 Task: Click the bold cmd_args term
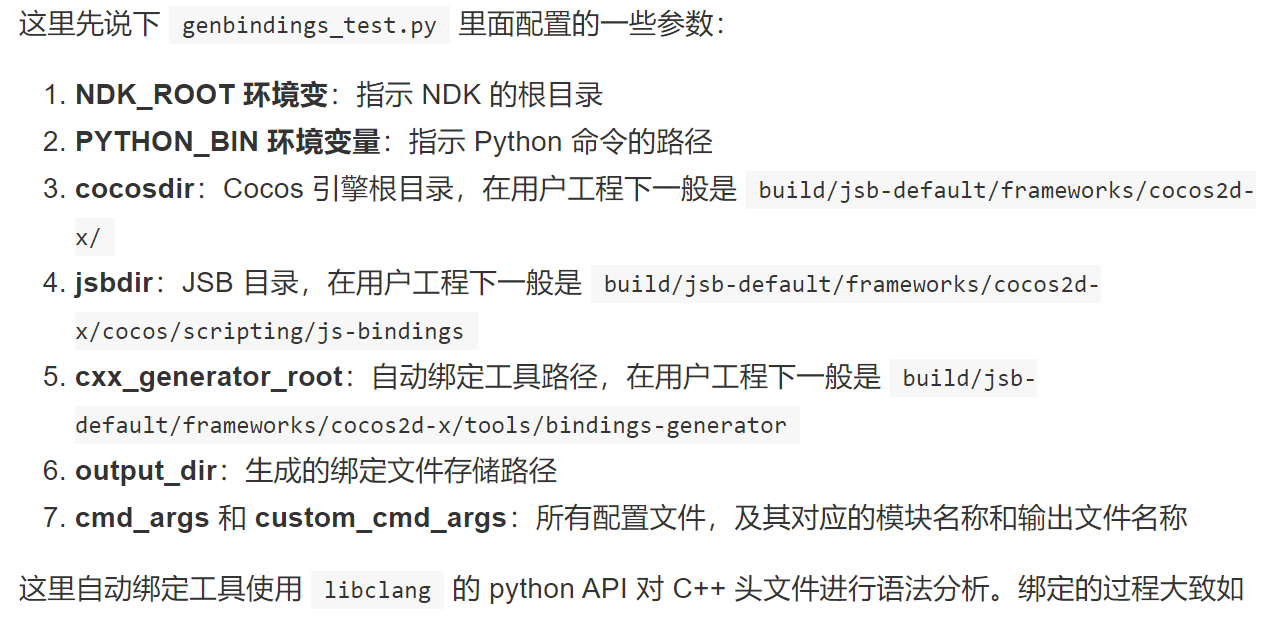pyautogui.click(x=141, y=518)
